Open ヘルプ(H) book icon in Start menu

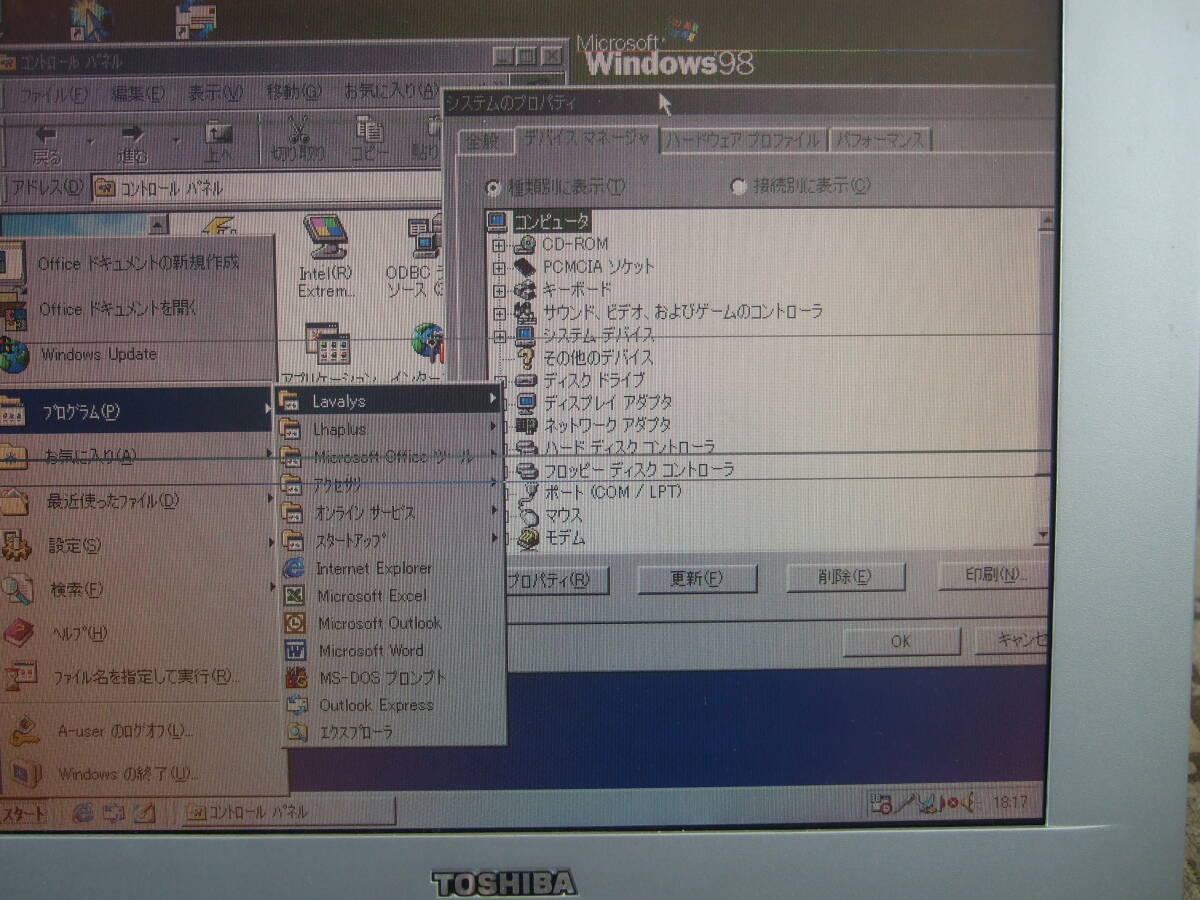pyautogui.click(x=19, y=633)
